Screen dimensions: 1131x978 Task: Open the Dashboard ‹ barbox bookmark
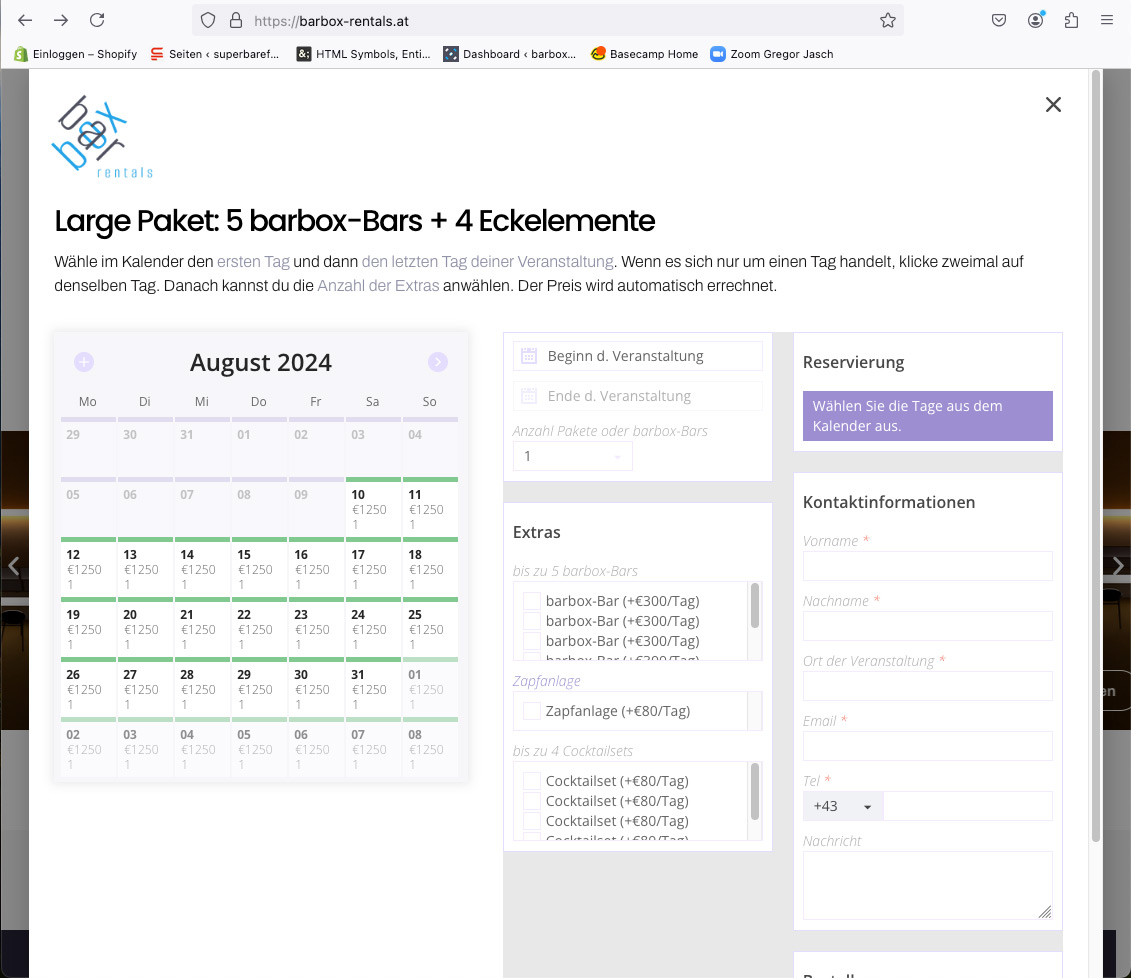[510, 54]
